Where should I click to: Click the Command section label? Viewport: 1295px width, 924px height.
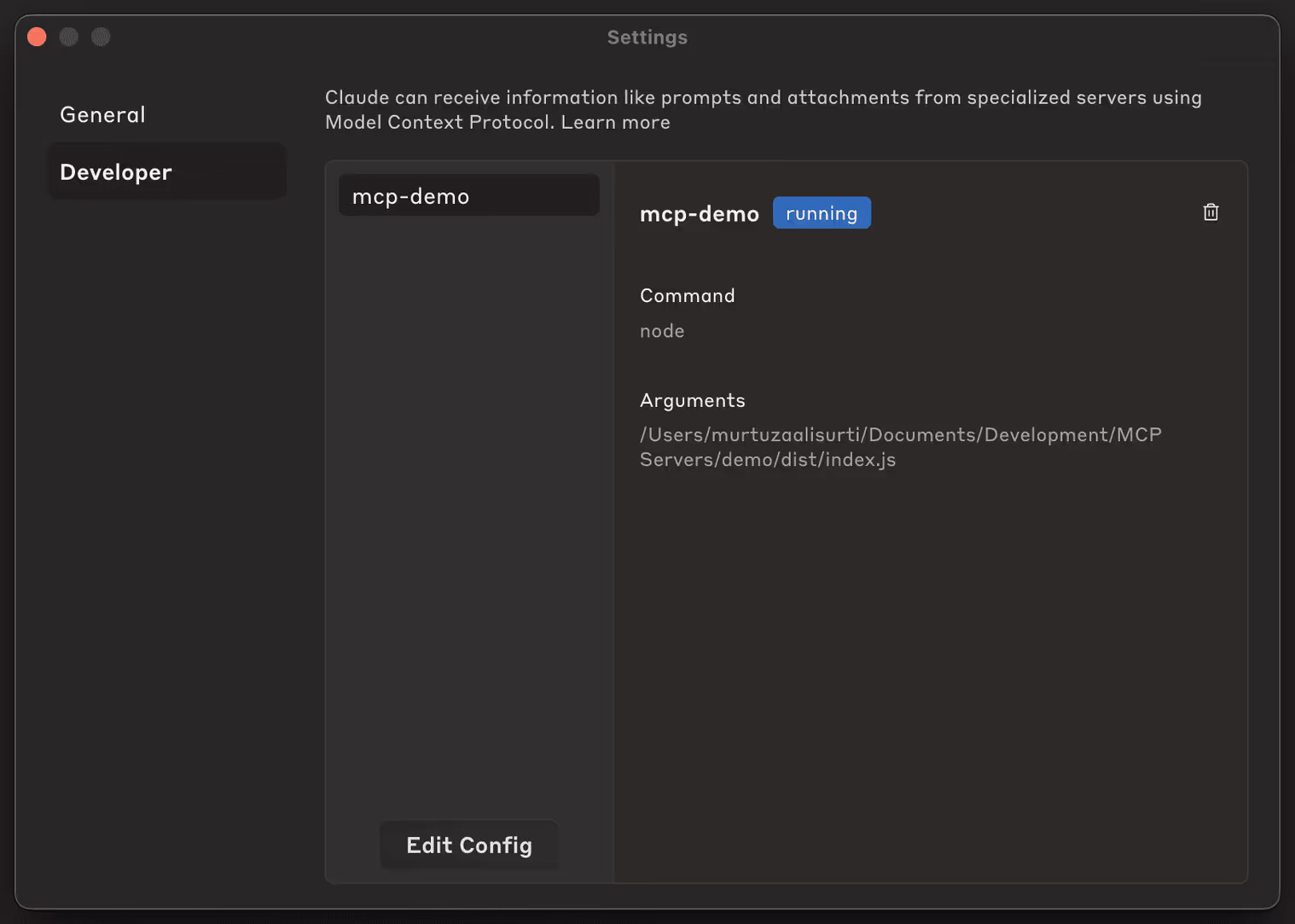(687, 295)
